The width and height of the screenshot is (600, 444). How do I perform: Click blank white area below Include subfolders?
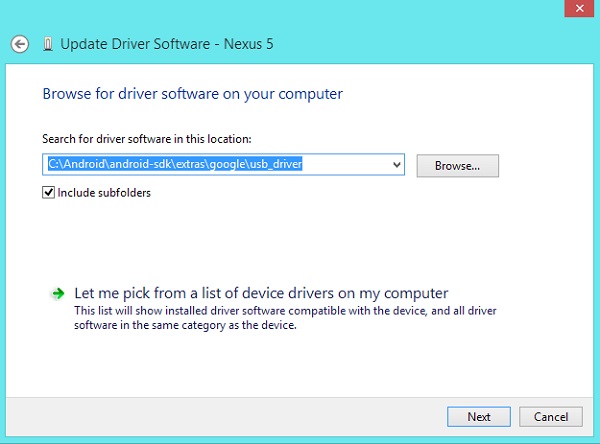pos(250,240)
